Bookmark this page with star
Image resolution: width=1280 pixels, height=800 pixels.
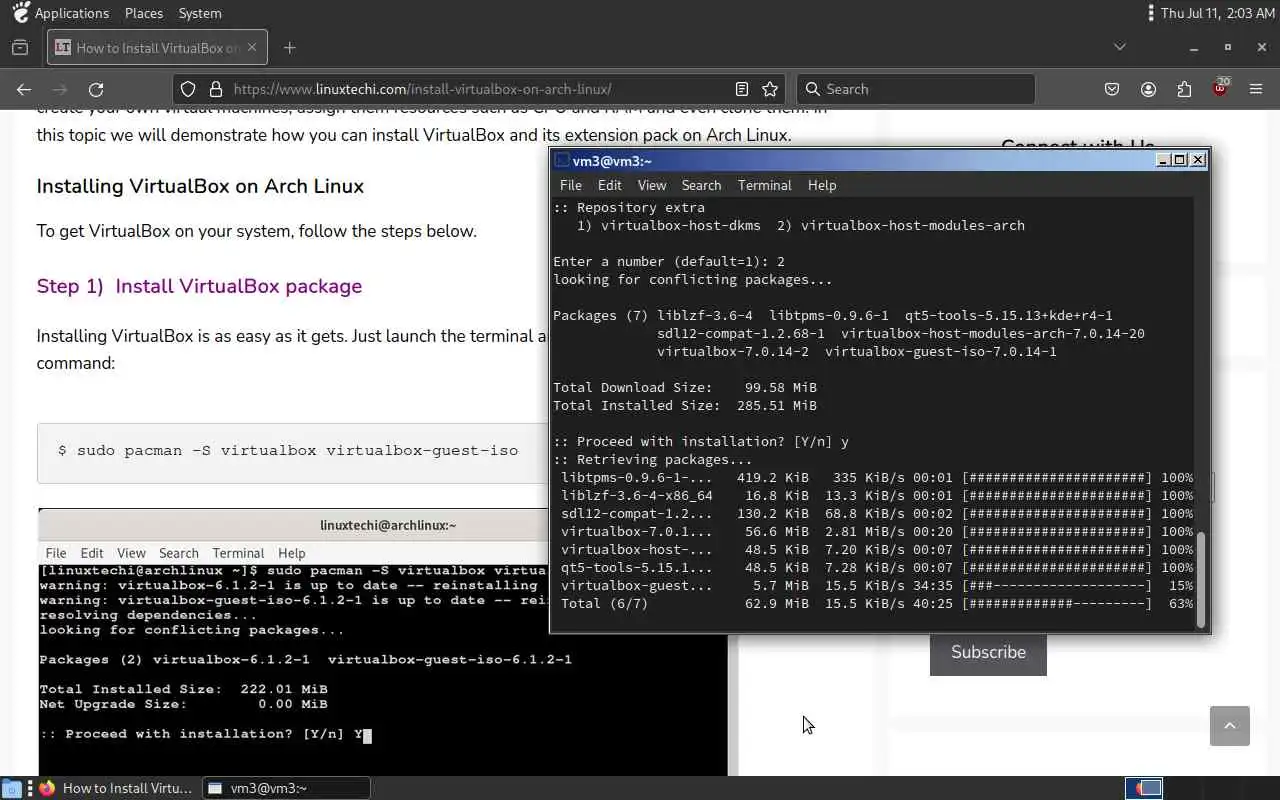click(x=770, y=89)
